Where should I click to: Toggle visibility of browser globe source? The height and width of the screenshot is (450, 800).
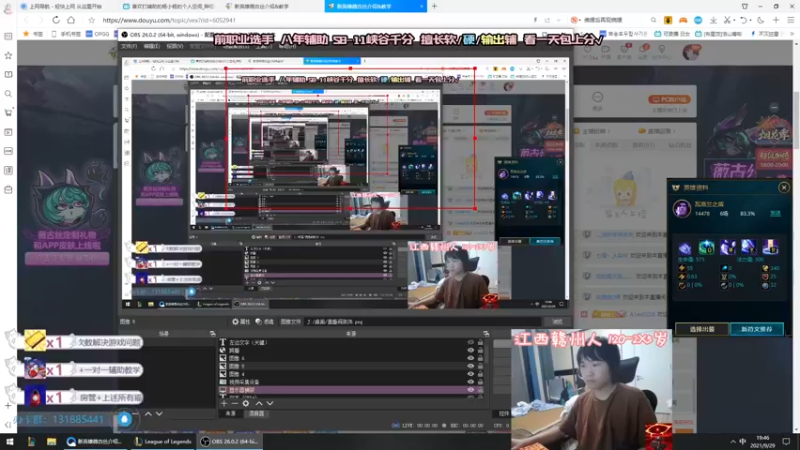[470, 351]
